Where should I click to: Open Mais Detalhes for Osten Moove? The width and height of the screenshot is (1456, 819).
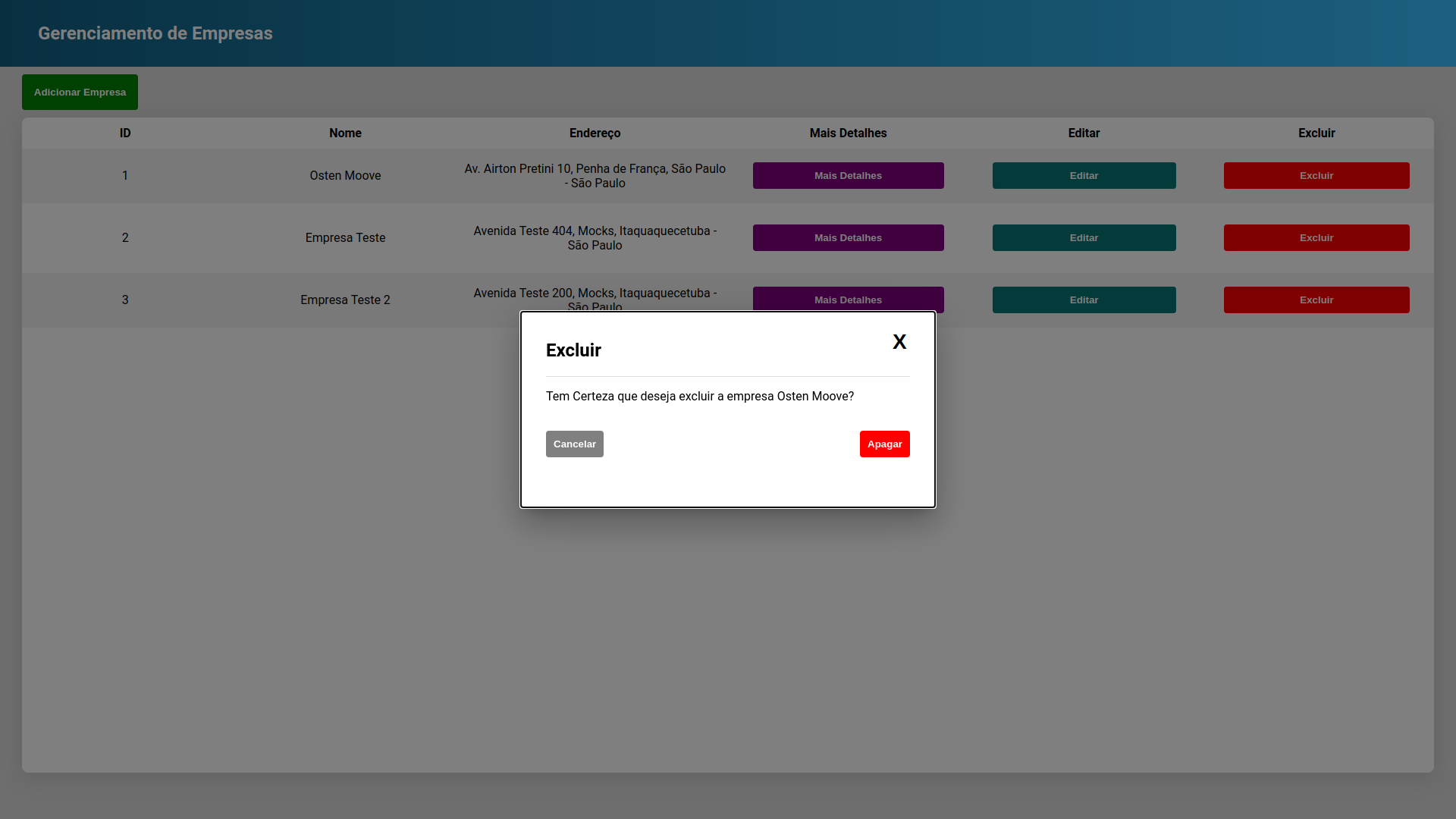point(848,176)
